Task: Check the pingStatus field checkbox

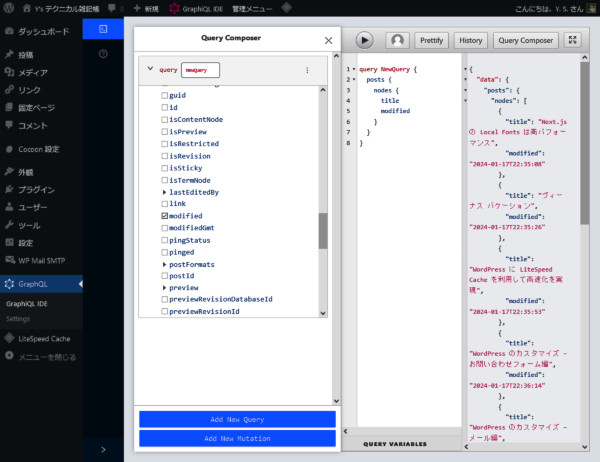Action: click(165, 240)
